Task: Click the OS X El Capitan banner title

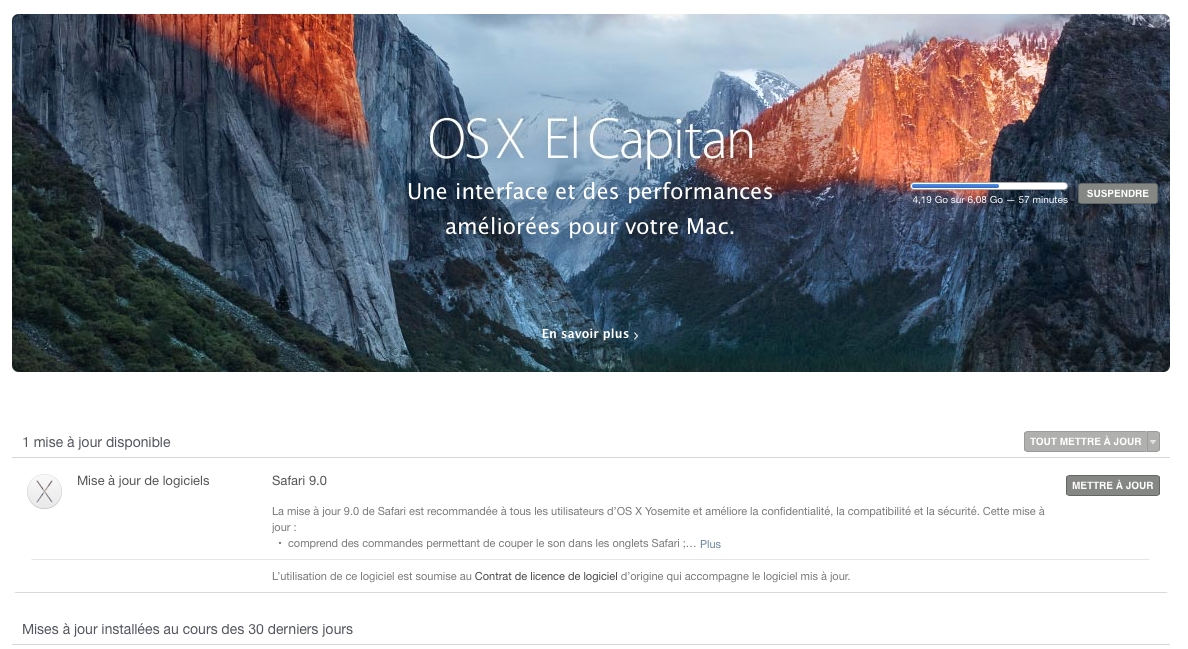Action: [x=591, y=139]
